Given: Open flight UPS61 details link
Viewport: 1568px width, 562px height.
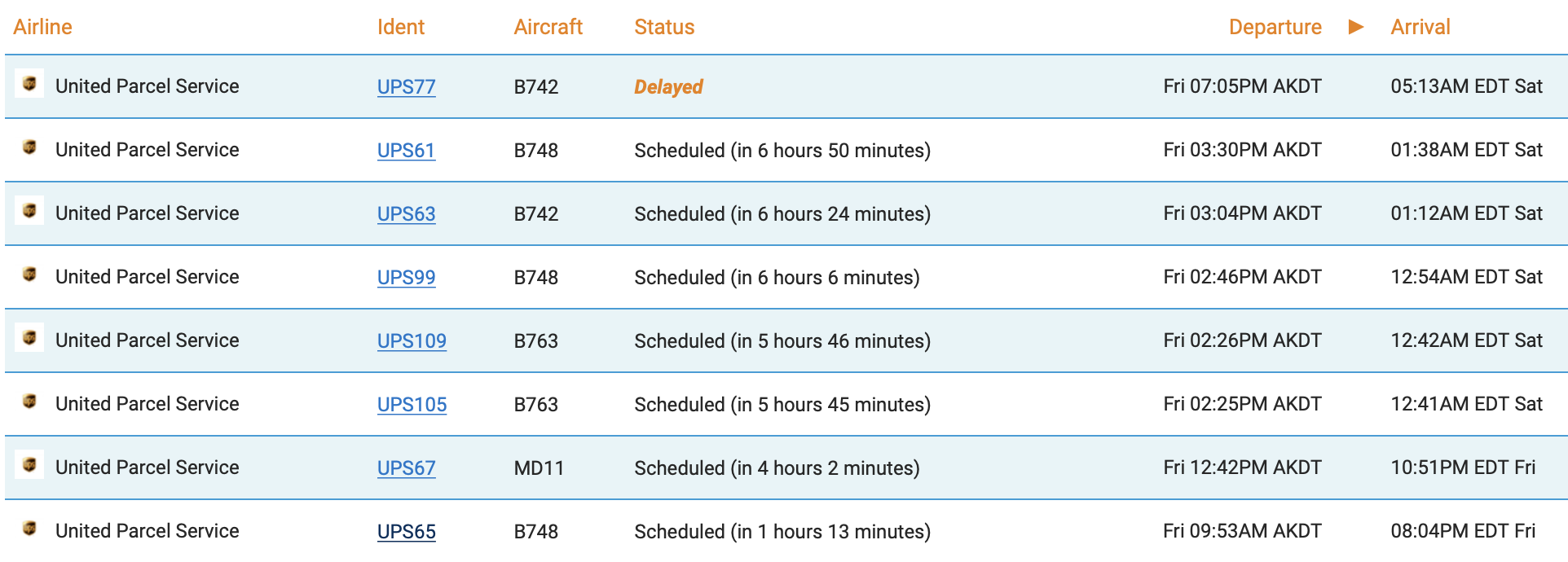Looking at the screenshot, I should click(406, 150).
